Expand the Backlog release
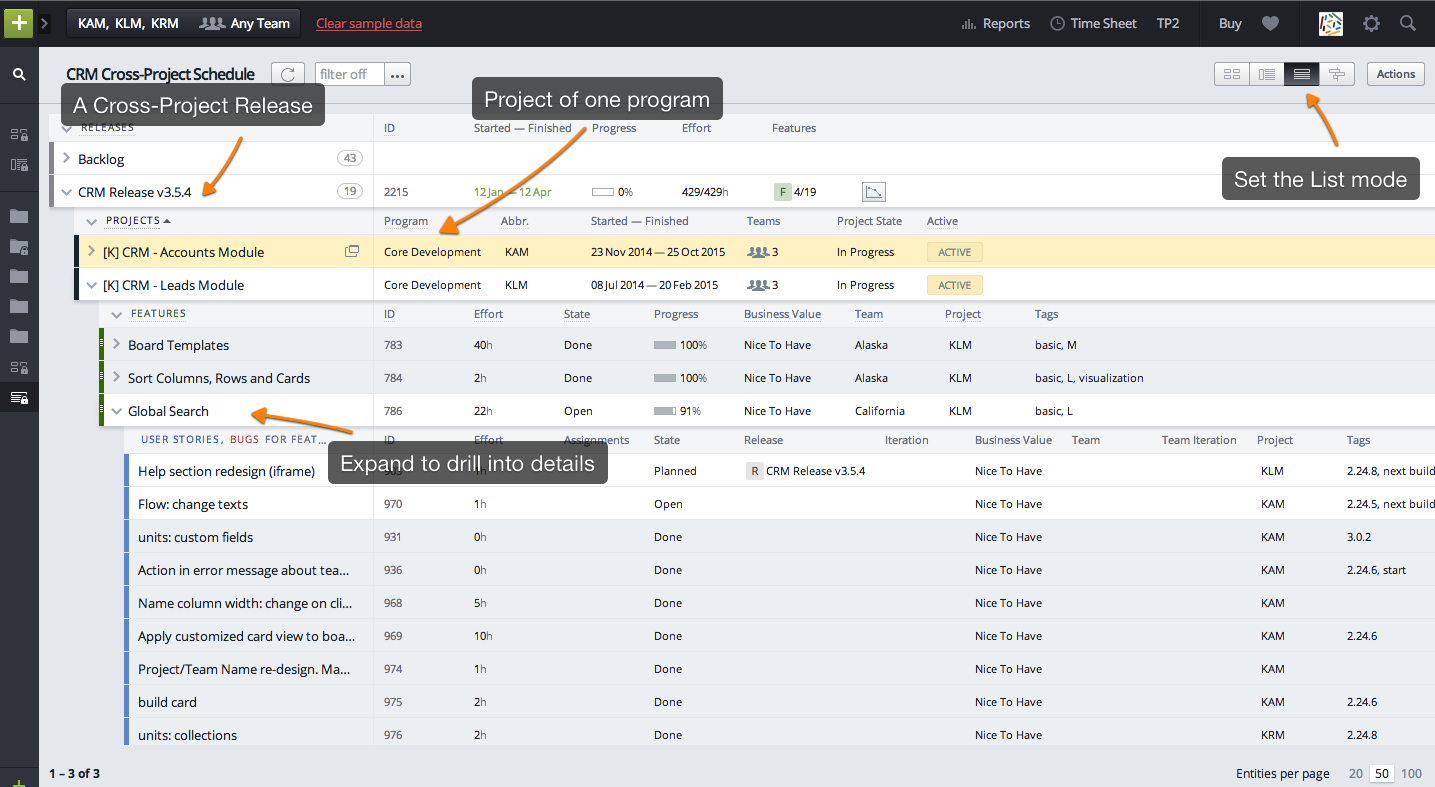This screenshot has width=1435, height=787. coord(66,158)
